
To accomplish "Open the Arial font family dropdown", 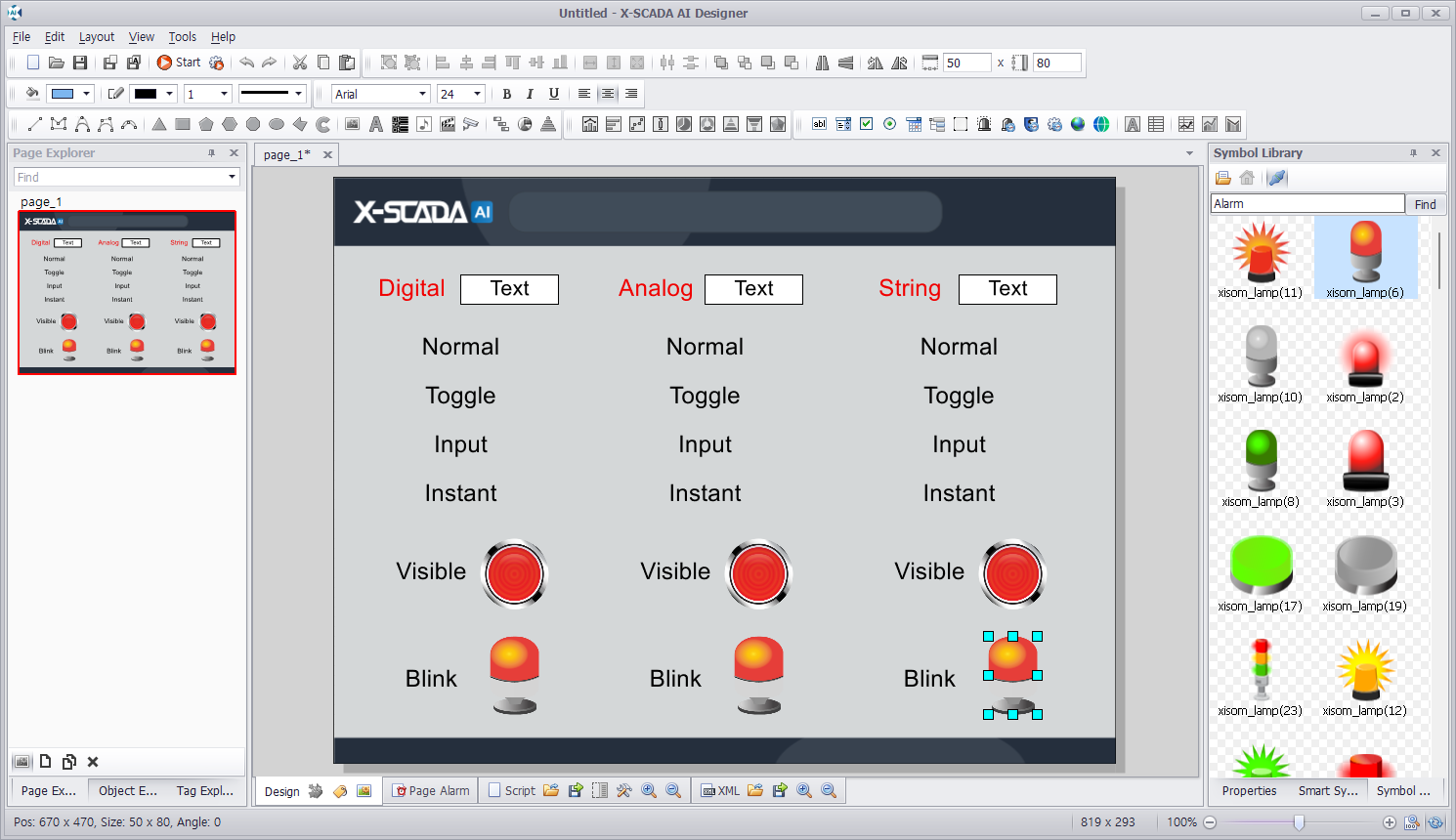I will (x=423, y=94).
